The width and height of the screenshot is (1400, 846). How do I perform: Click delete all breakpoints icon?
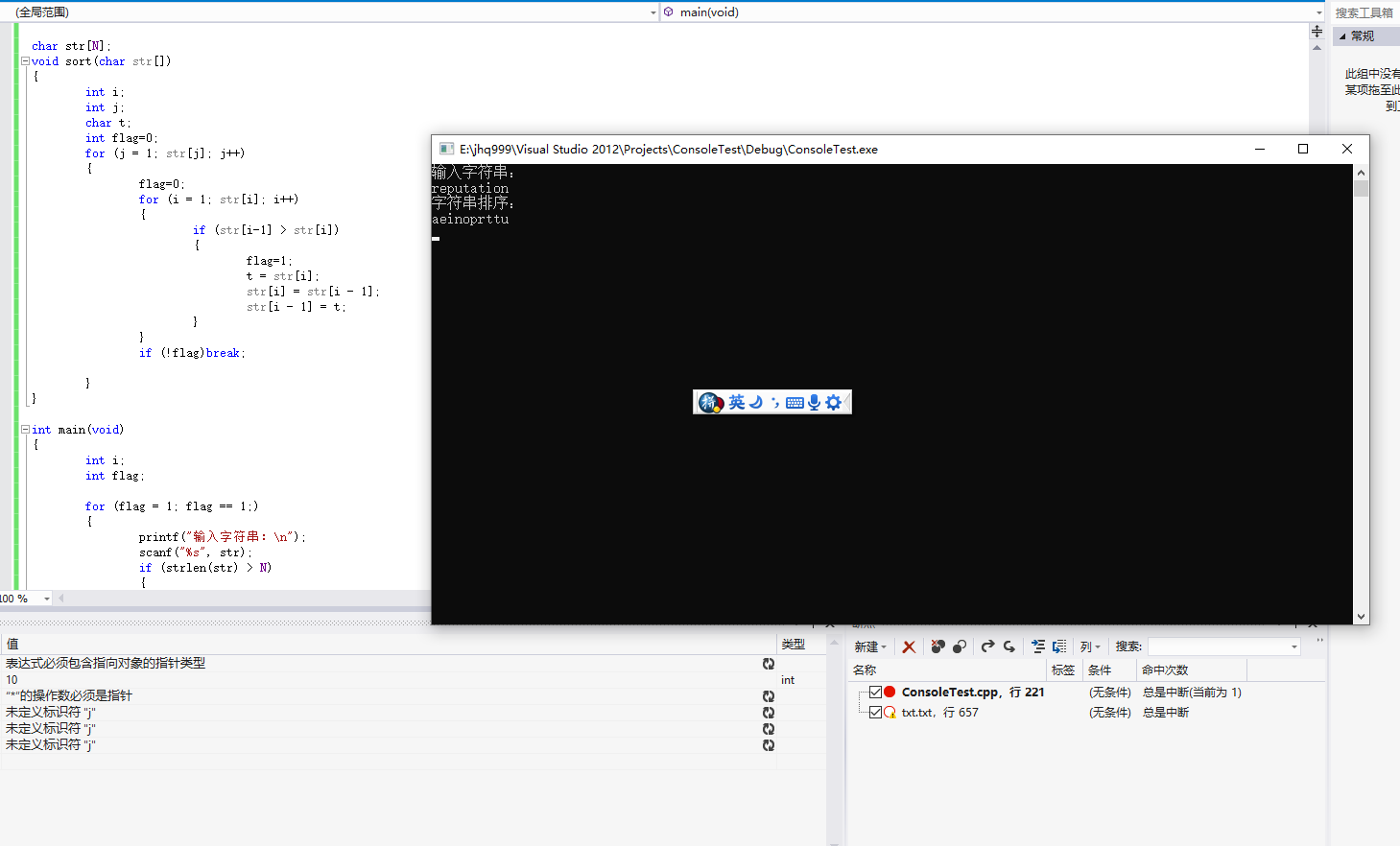(x=938, y=646)
